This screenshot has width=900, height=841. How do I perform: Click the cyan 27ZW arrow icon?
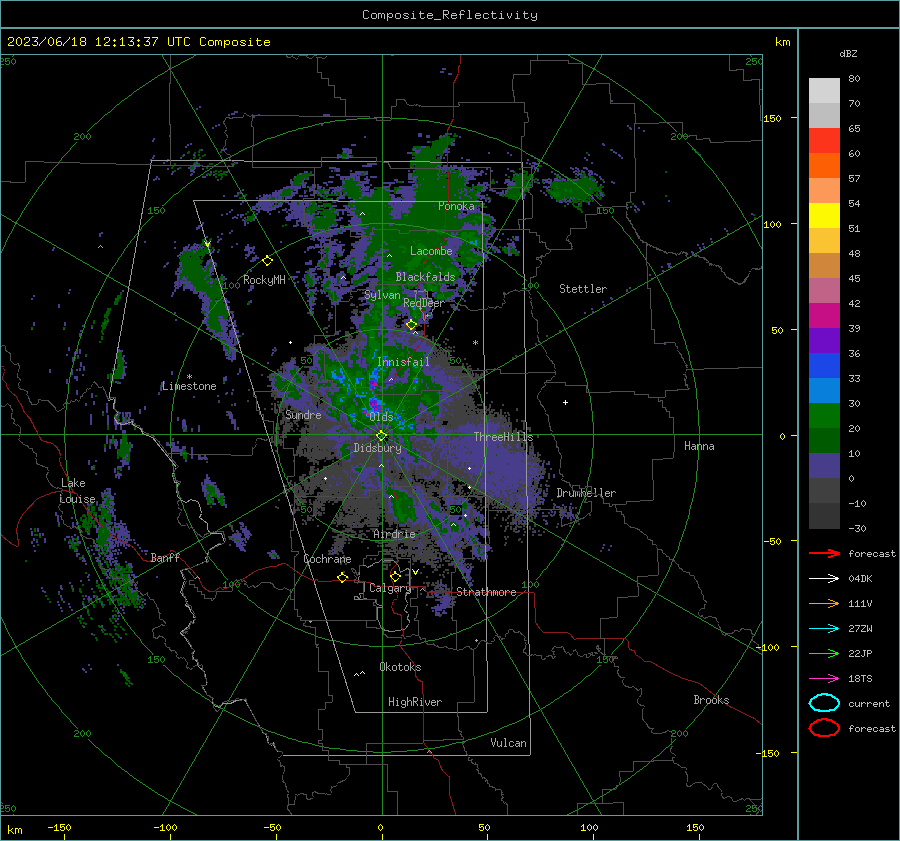click(x=824, y=629)
